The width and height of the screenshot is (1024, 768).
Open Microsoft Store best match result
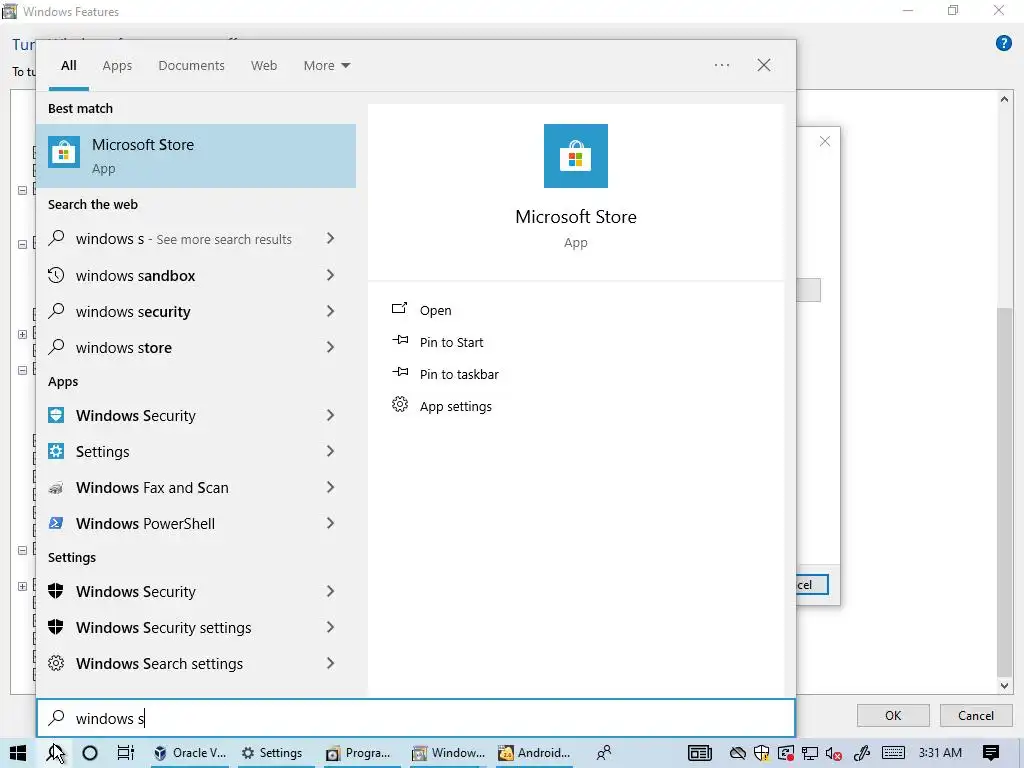(x=196, y=156)
